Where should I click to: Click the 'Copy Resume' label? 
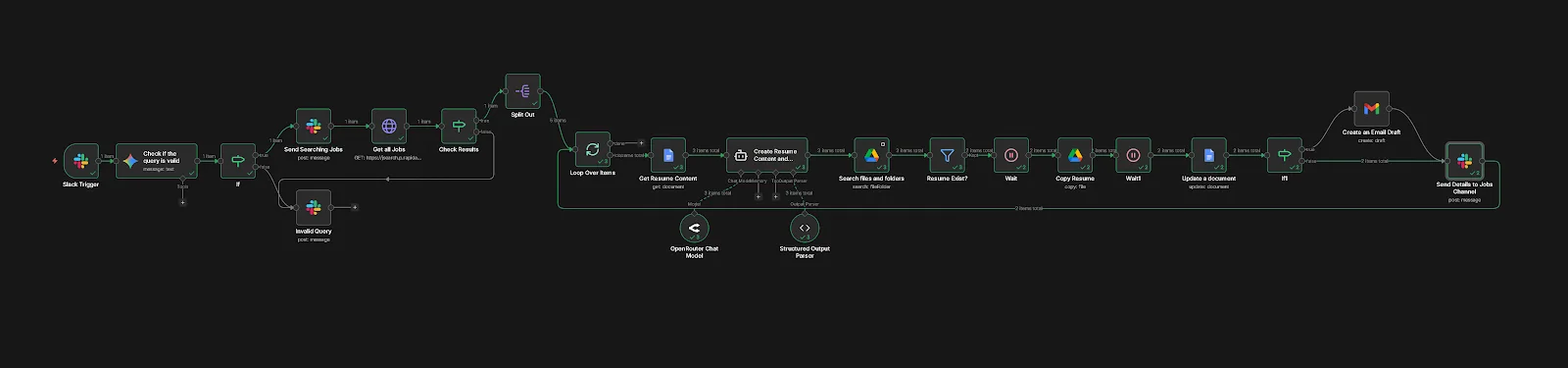click(x=1075, y=179)
